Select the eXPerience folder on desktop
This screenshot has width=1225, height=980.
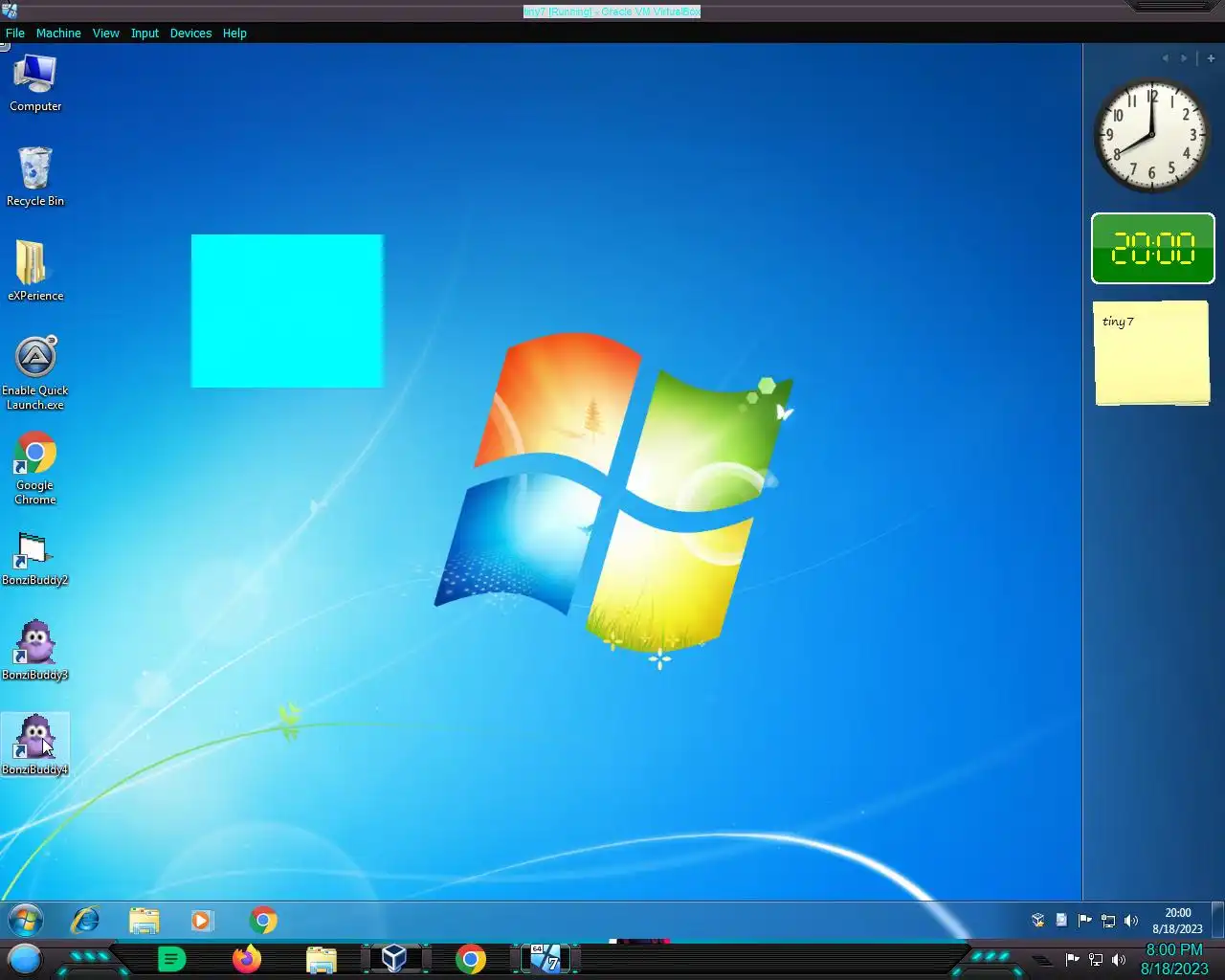35,271
